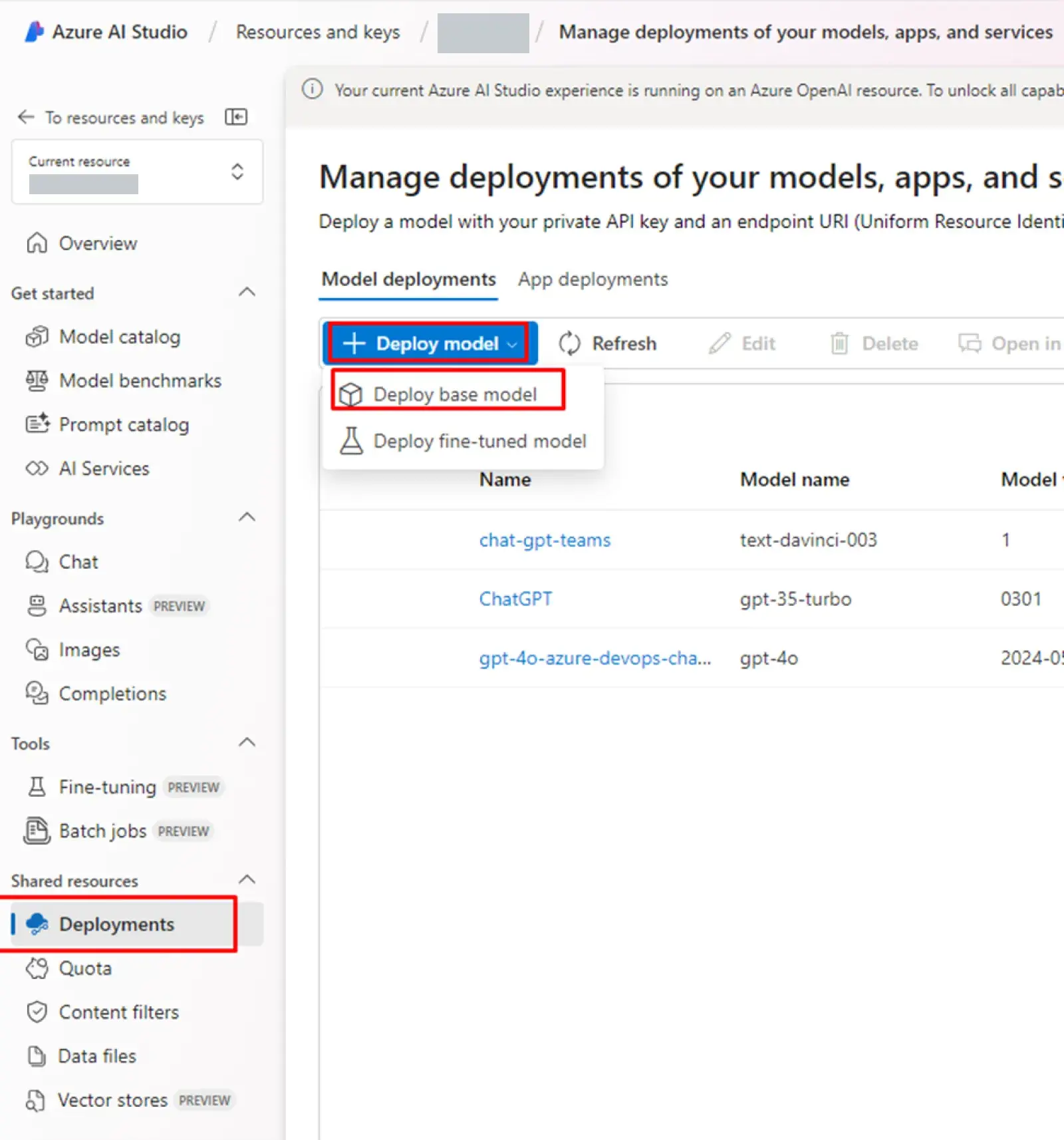This screenshot has width=1064, height=1140.
Task: Open the chat-gpt-teams deployment link
Action: pos(545,540)
